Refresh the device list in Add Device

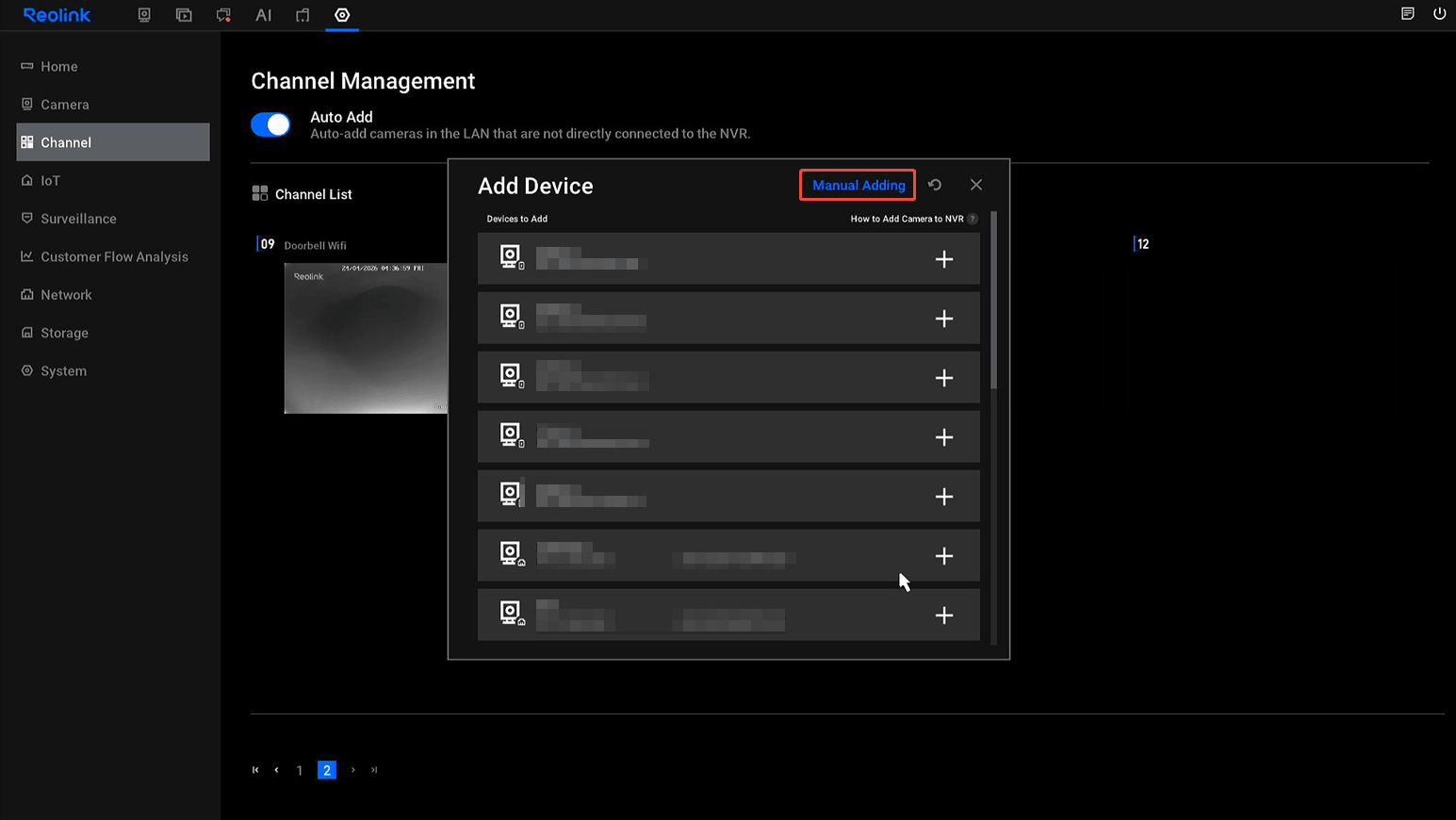[x=935, y=185]
